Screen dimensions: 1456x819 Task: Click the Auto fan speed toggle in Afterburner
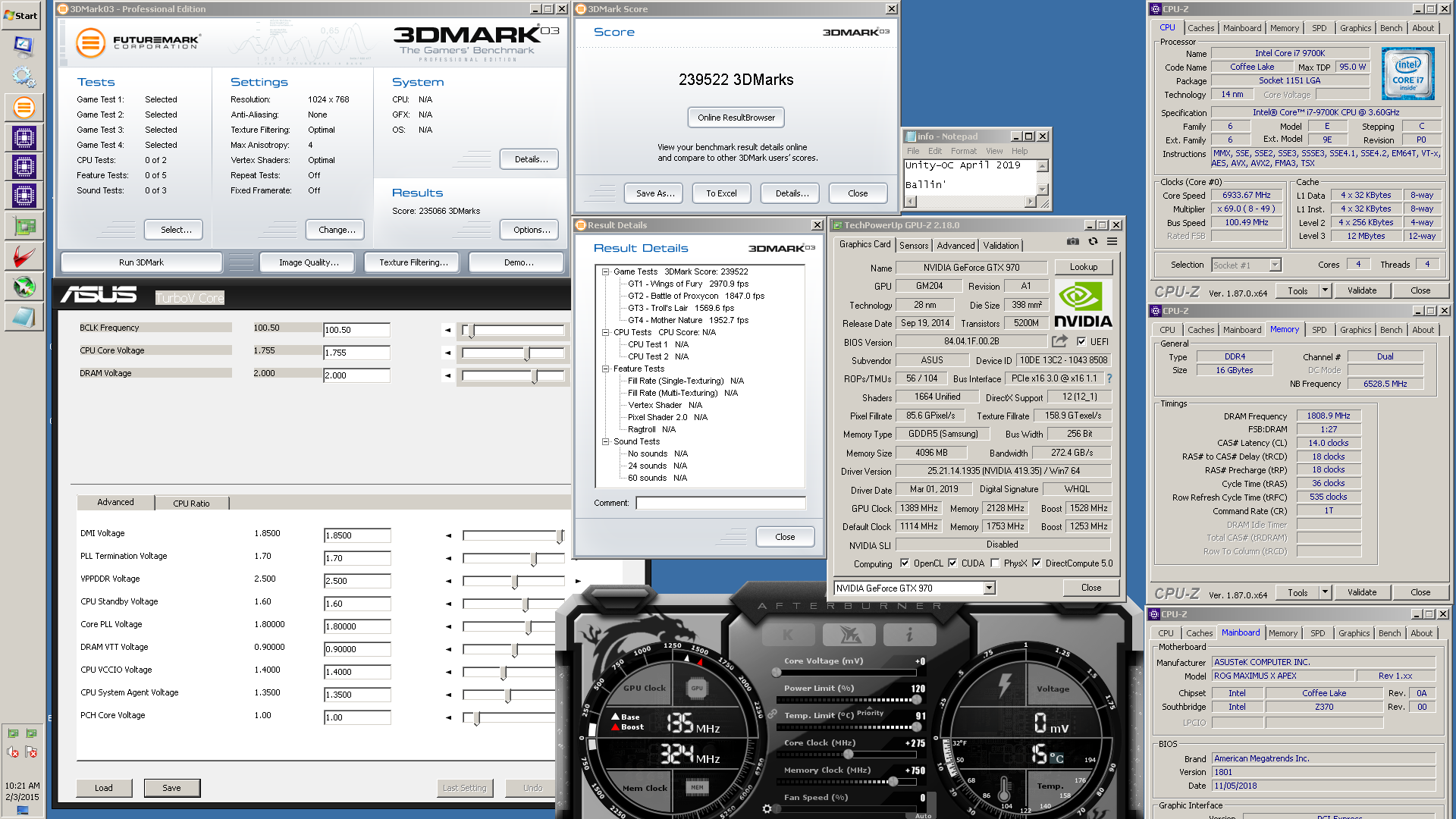[923, 815]
